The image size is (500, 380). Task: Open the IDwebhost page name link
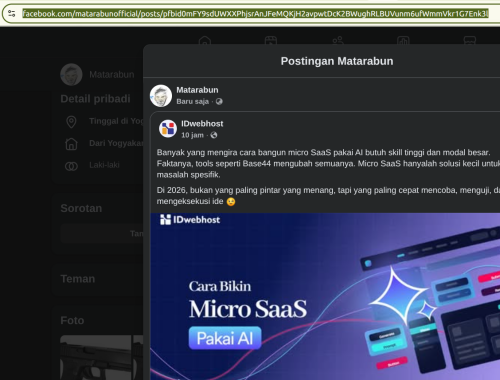coord(202,124)
